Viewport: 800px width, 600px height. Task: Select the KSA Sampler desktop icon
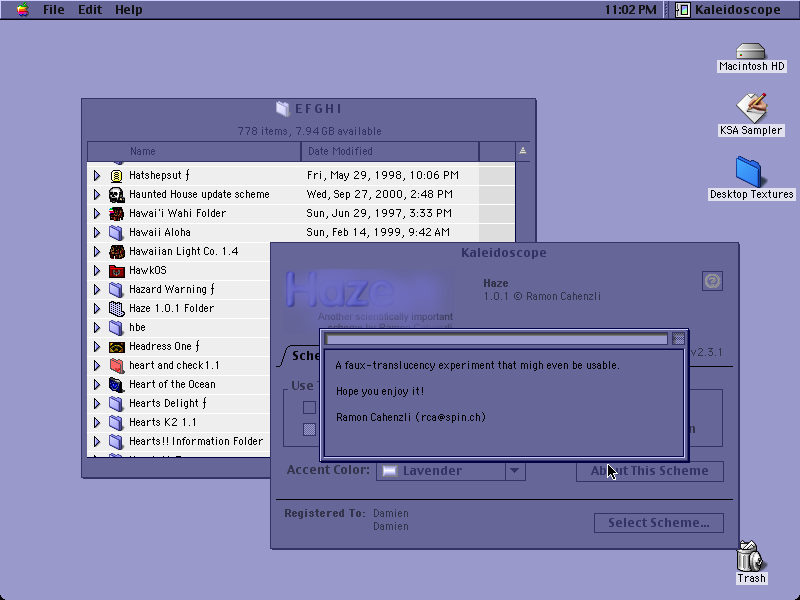pyautogui.click(x=751, y=108)
